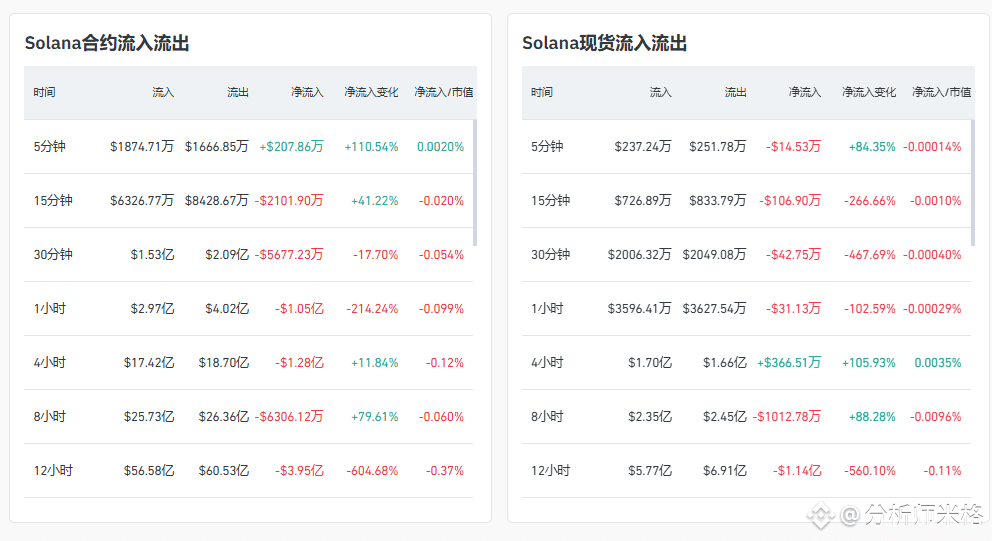Click the +$366.51万 net inflow value
Viewport: 992px width, 541px height.
(x=789, y=363)
